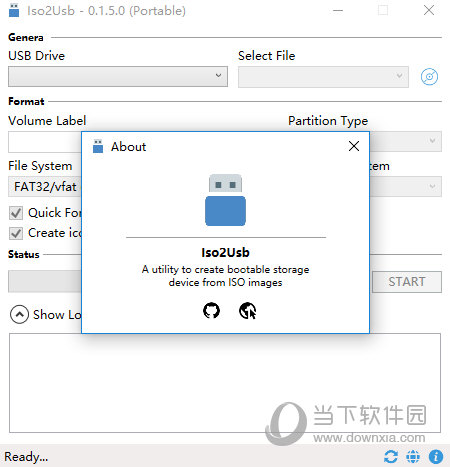Open the target system dropdown below Partition Type
Screen dimensions: 450x467
tap(406, 186)
